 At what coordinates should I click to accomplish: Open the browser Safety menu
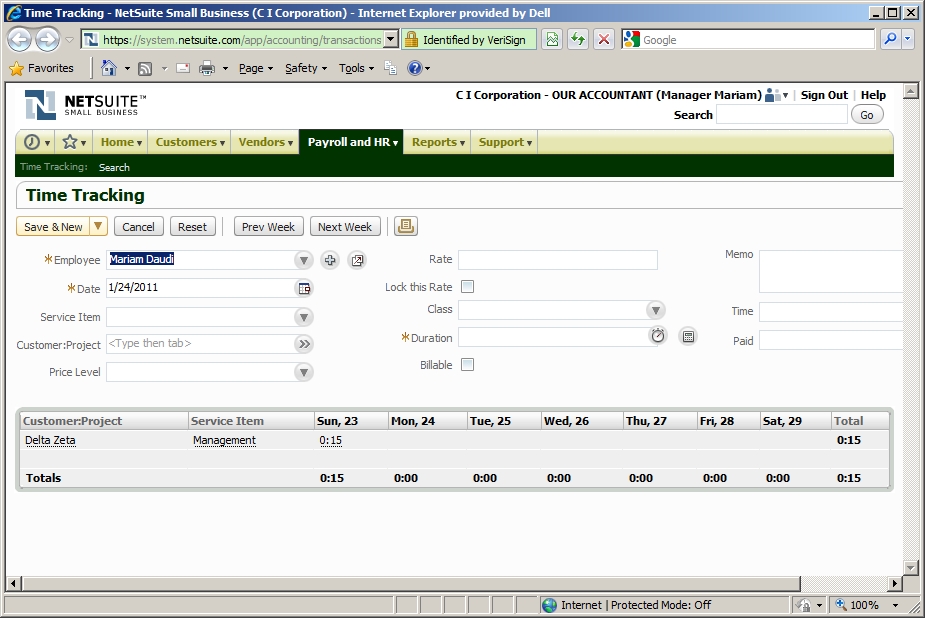pos(306,68)
